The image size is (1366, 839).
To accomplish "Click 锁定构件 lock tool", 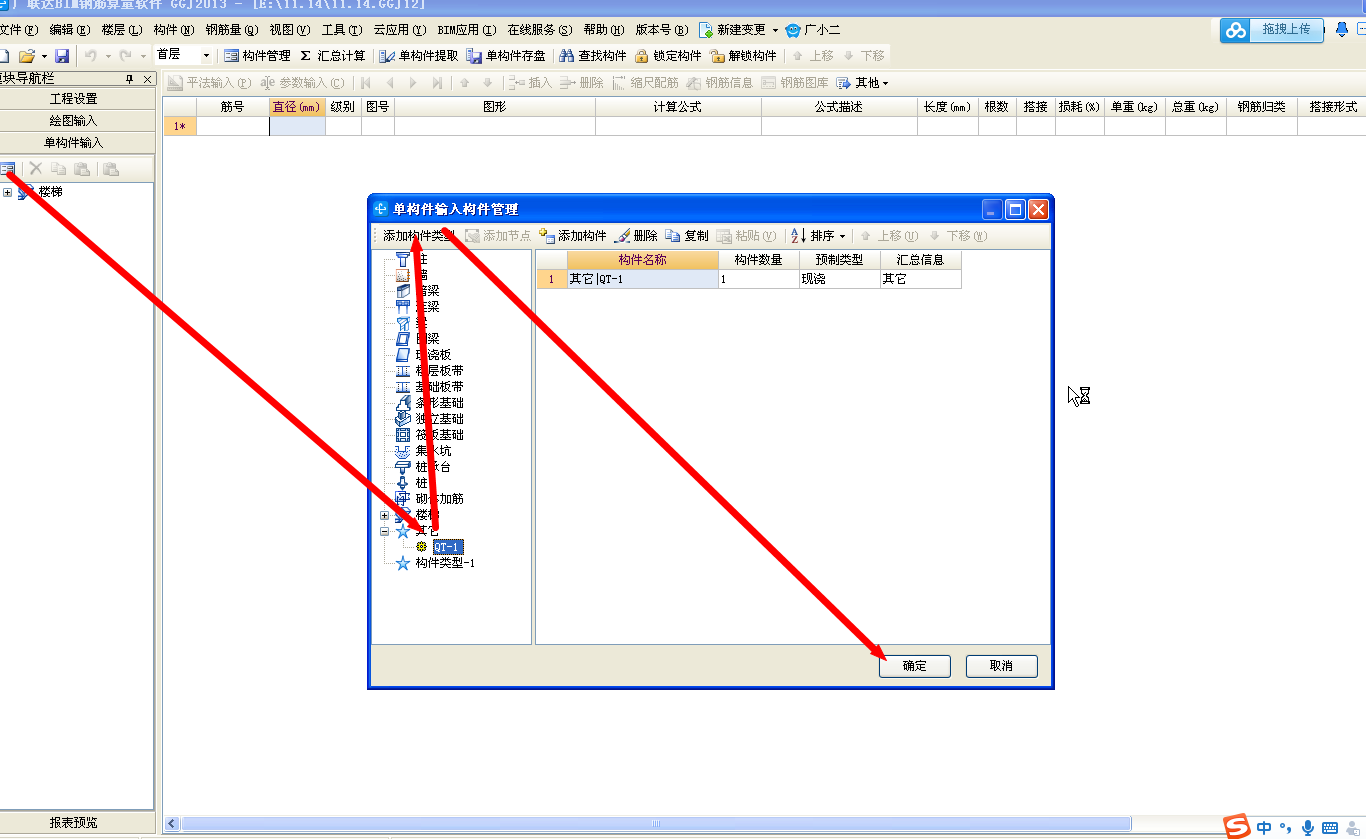I will 668,56.
